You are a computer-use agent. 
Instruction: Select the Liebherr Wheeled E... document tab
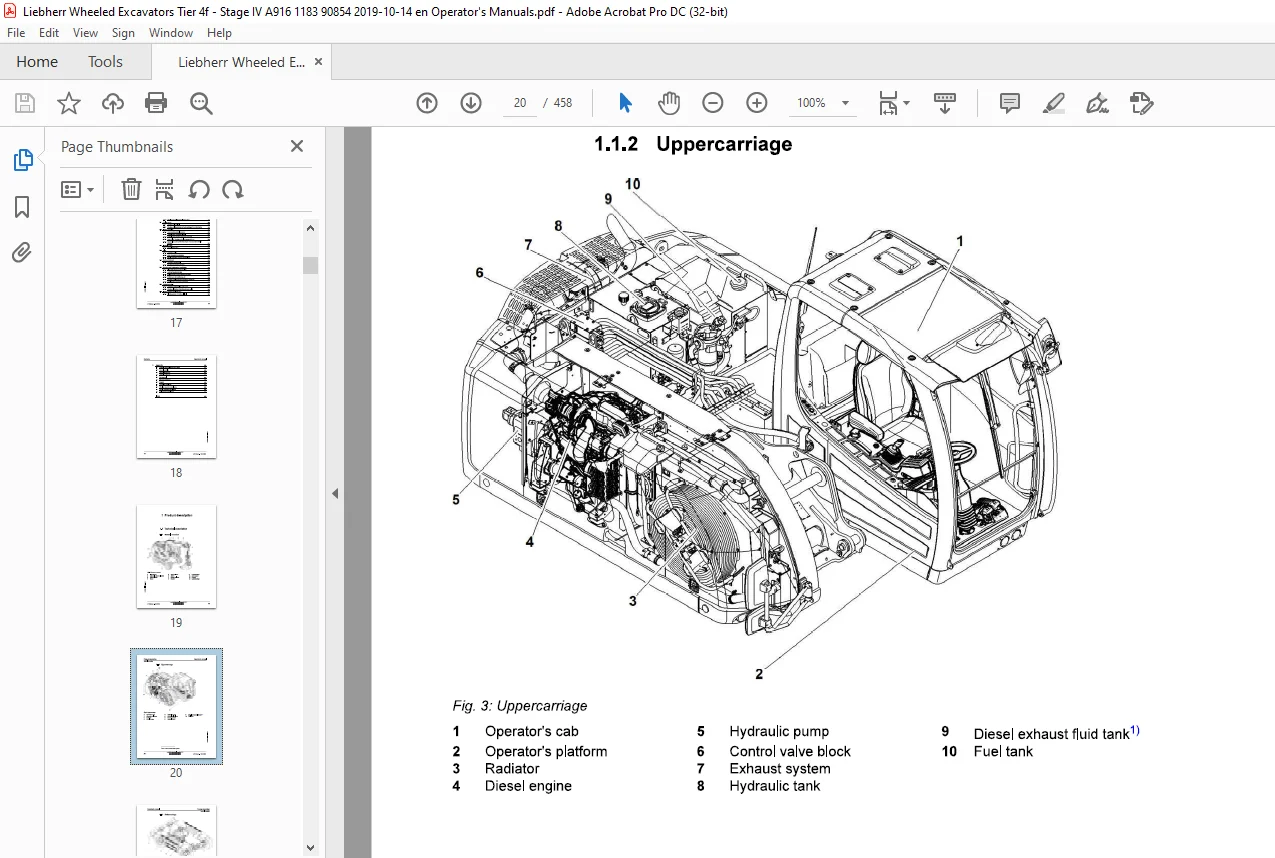[241, 62]
